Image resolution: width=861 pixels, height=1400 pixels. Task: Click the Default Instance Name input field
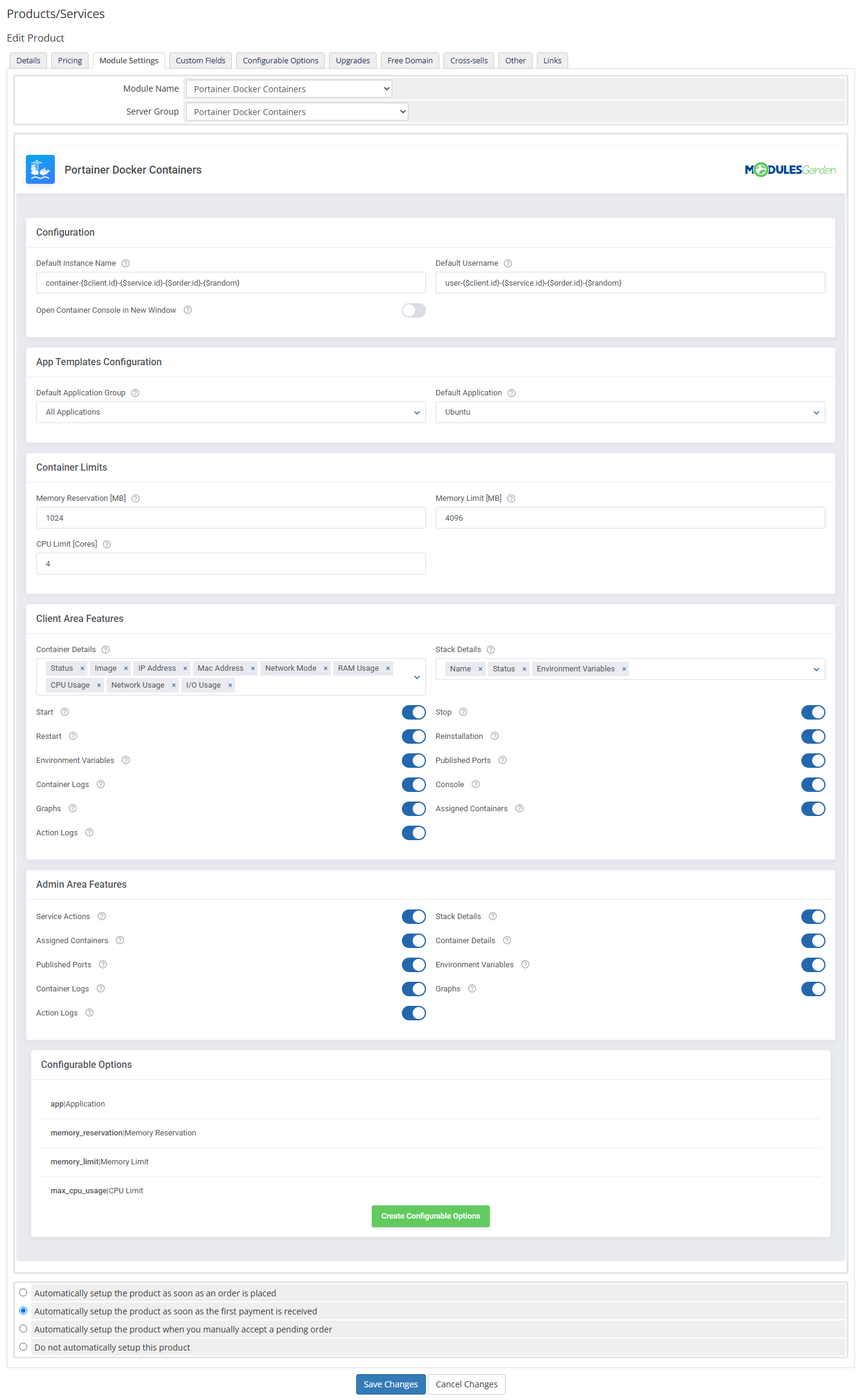tap(231, 283)
